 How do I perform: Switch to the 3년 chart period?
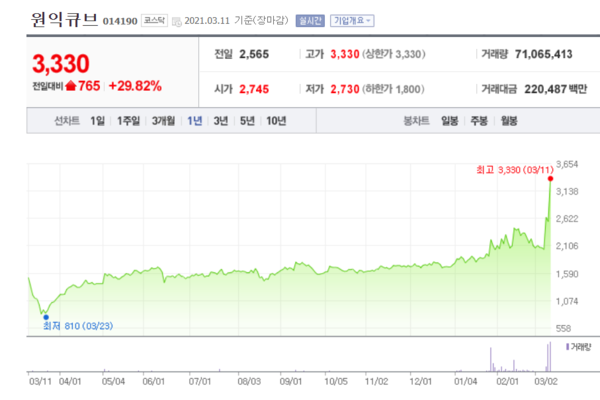click(221, 121)
